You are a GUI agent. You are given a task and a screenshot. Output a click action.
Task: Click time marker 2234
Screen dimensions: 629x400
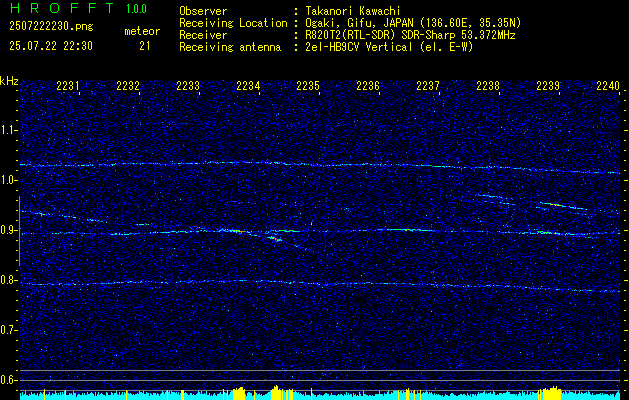(248, 86)
